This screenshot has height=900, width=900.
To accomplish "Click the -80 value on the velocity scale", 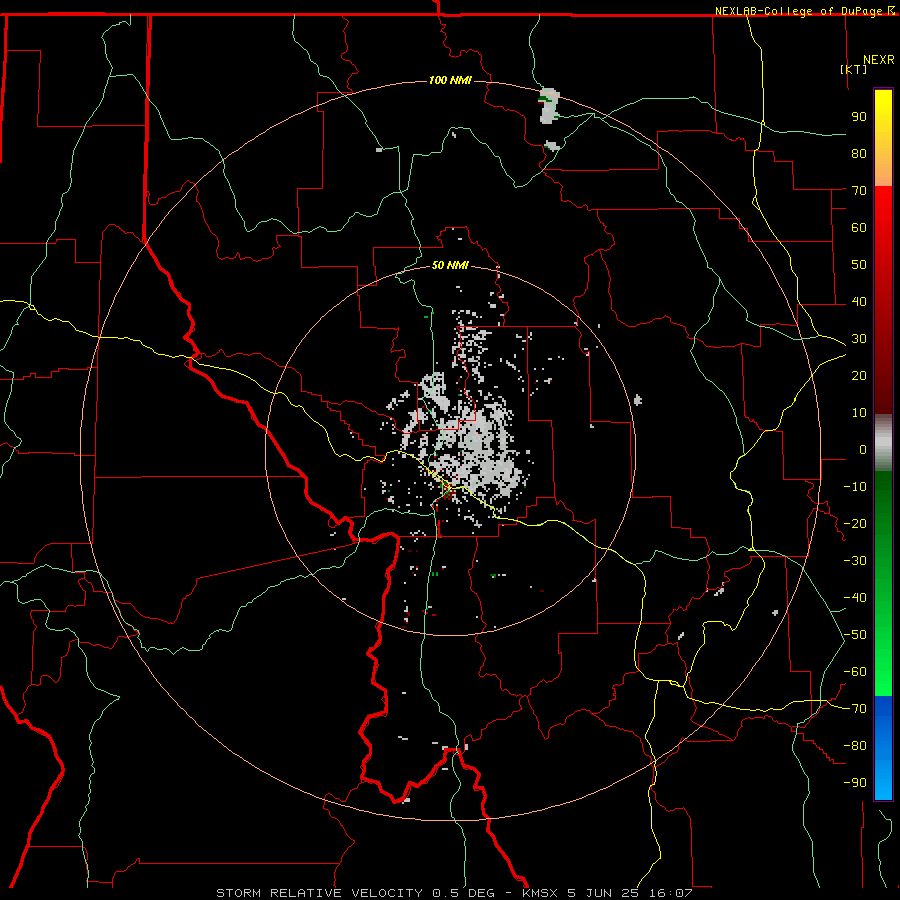I will pos(855,746).
